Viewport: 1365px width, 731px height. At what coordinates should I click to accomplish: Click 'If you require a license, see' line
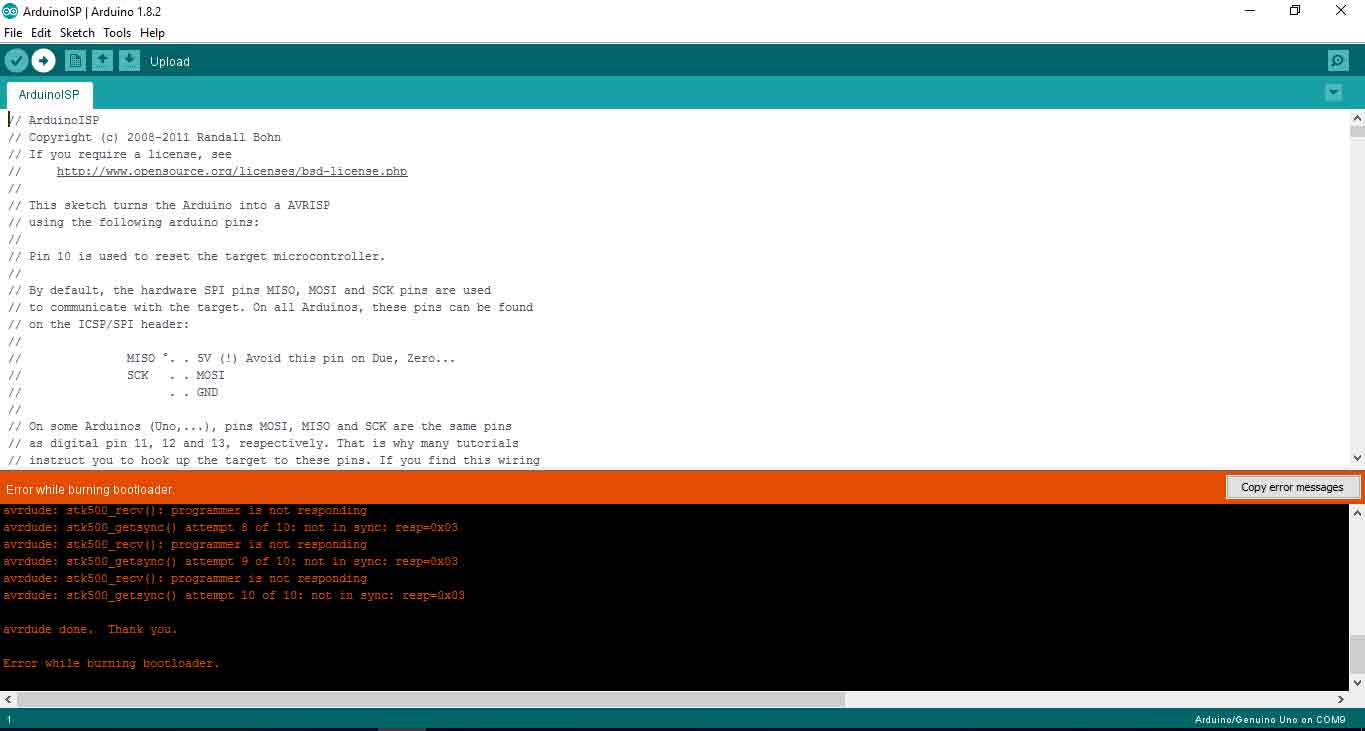[120, 154]
